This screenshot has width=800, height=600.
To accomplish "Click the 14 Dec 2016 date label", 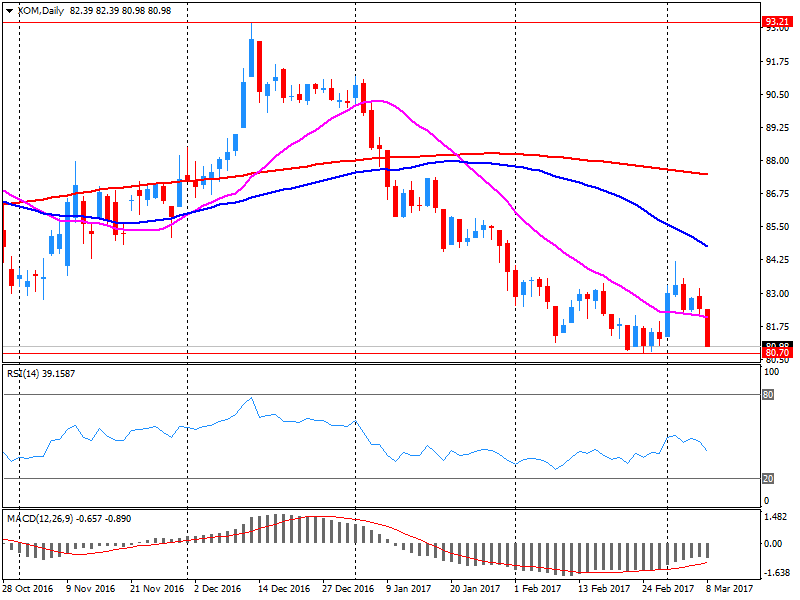I will point(284,588).
